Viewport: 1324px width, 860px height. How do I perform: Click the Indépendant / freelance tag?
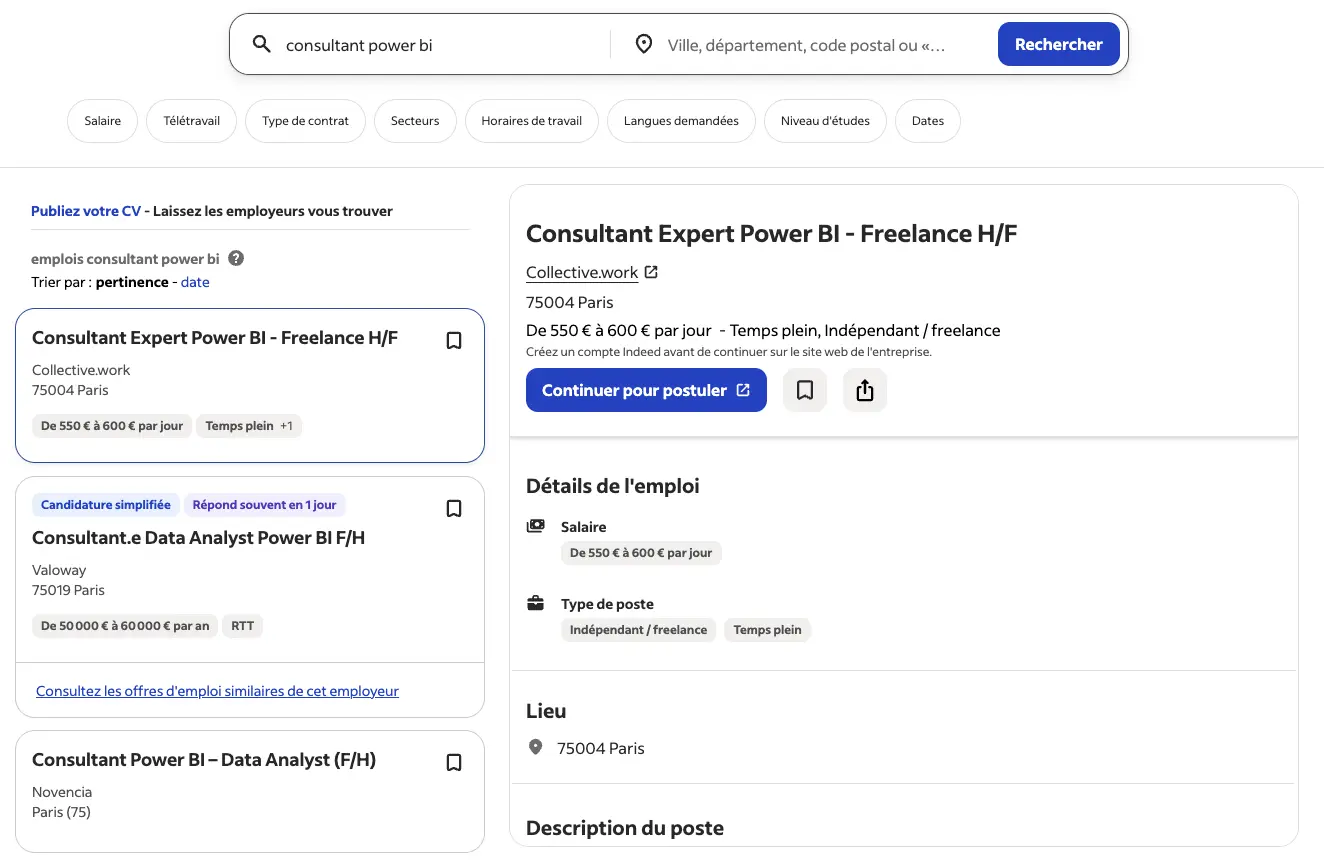coord(638,630)
